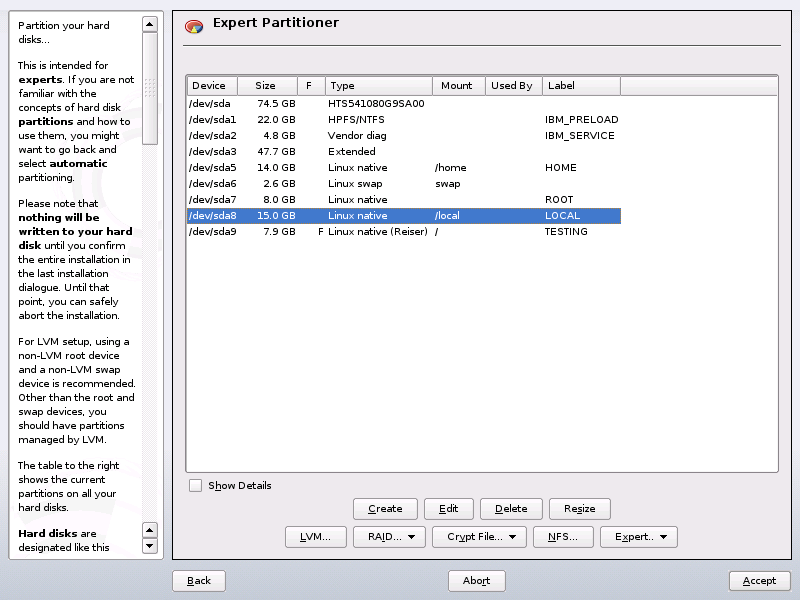Image resolution: width=800 pixels, height=600 pixels.
Task: Click the Linux native (Reiser) type cell
Action: click(378, 232)
